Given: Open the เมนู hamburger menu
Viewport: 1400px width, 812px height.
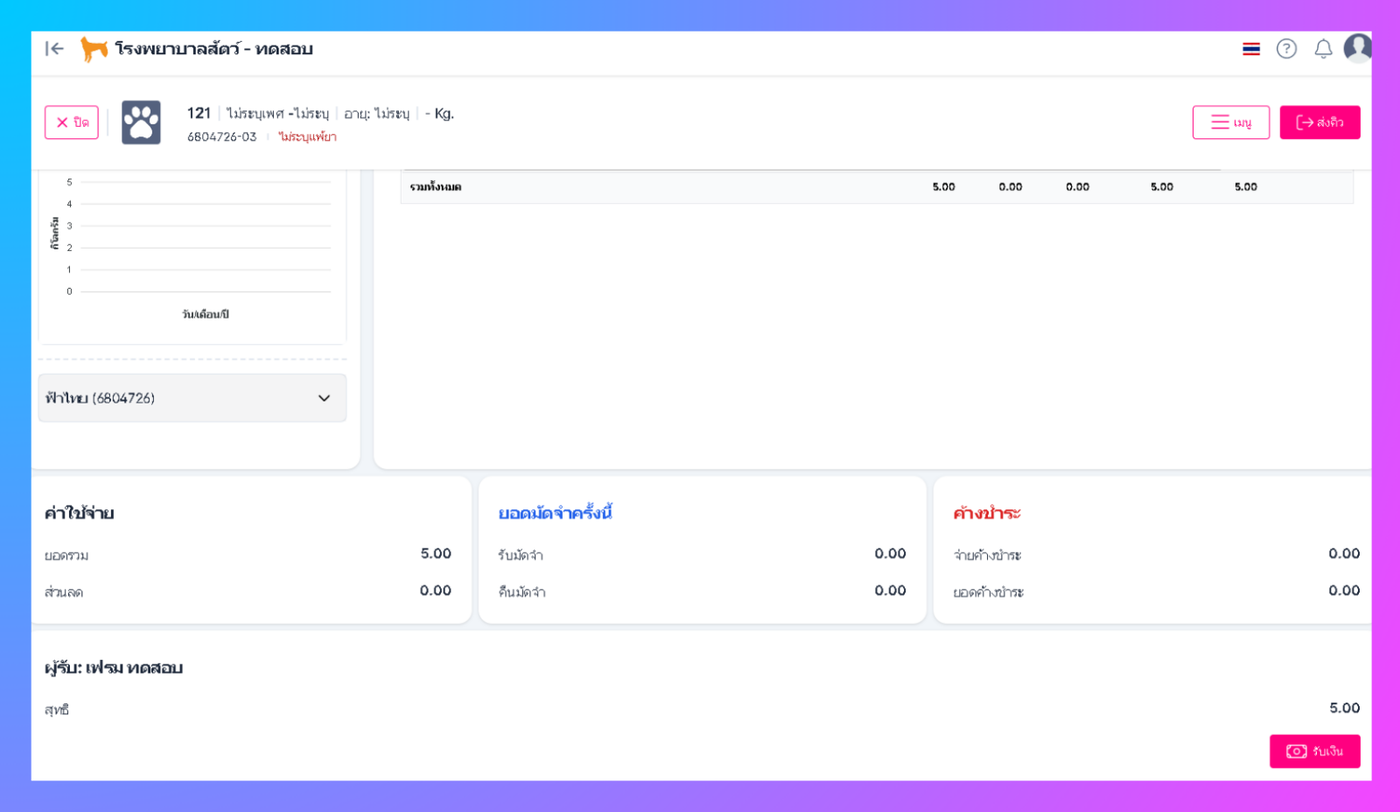Looking at the screenshot, I should tap(1231, 122).
